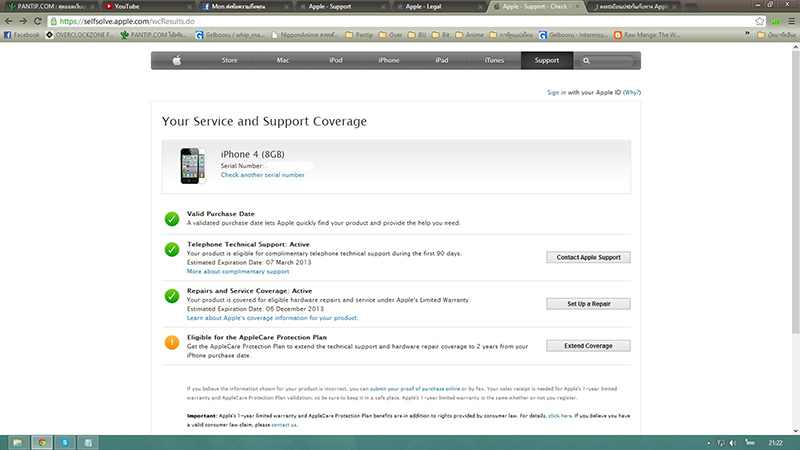Open Skype from the taskbar
800x450 pixels.
point(65,442)
